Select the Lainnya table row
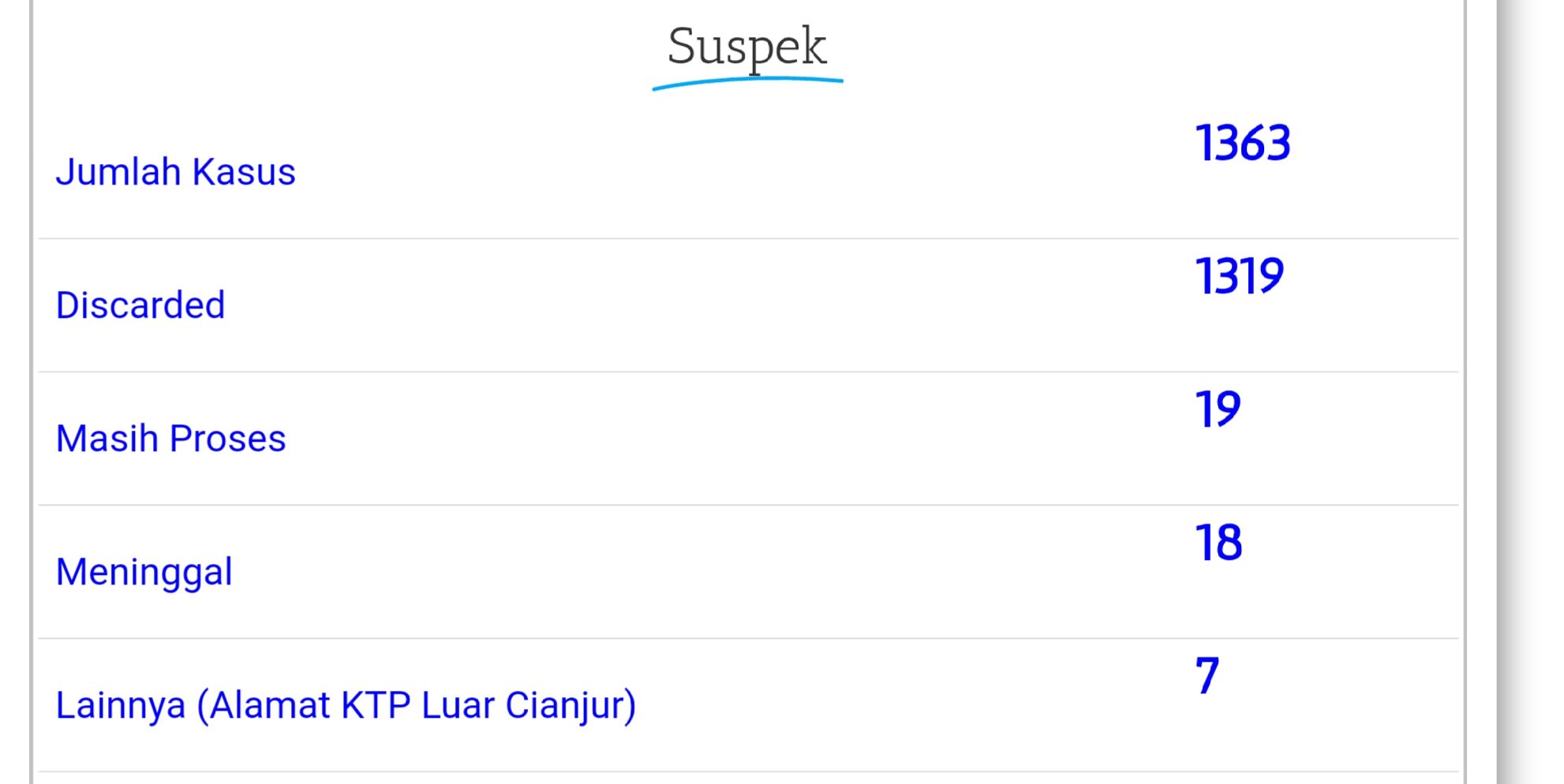This screenshot has height=784, width=1564. point(748,705)
